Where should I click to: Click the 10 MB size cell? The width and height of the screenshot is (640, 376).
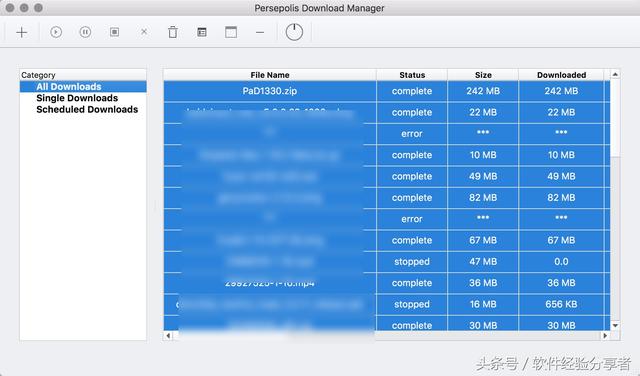coord(483,155)
